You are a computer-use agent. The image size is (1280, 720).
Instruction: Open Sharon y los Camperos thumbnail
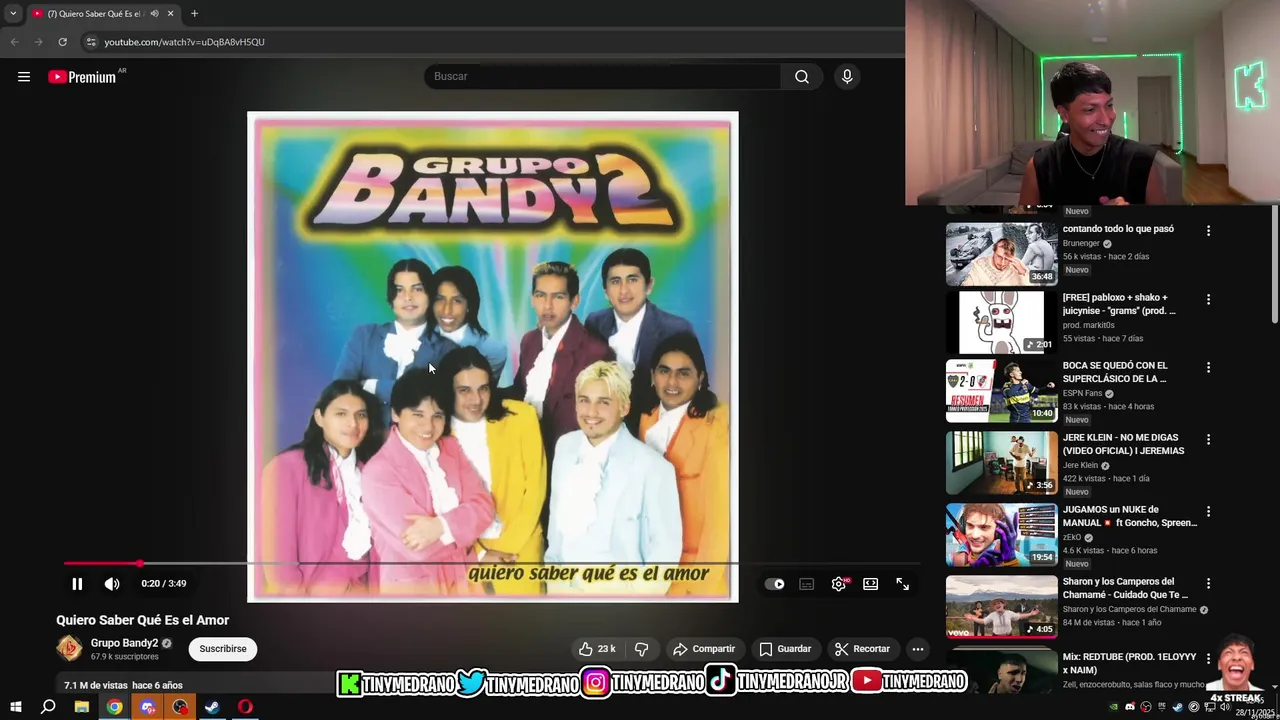(1001, 607)
